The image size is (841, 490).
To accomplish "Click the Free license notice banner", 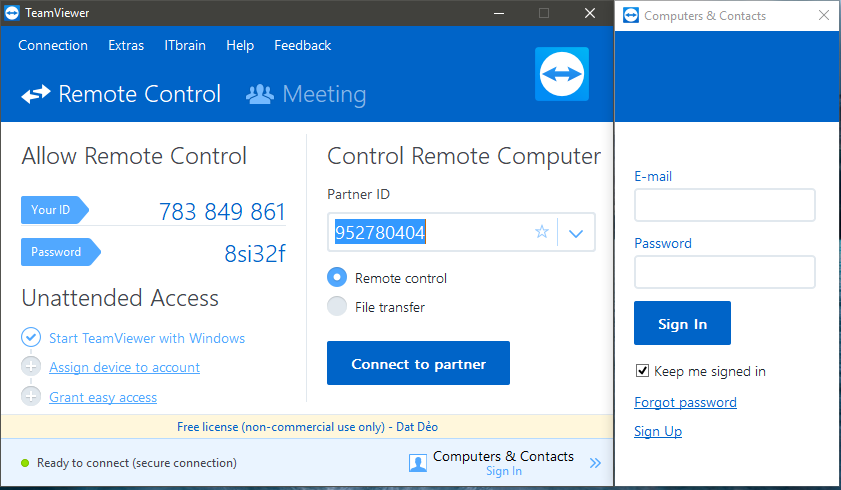I will (307, 427).
